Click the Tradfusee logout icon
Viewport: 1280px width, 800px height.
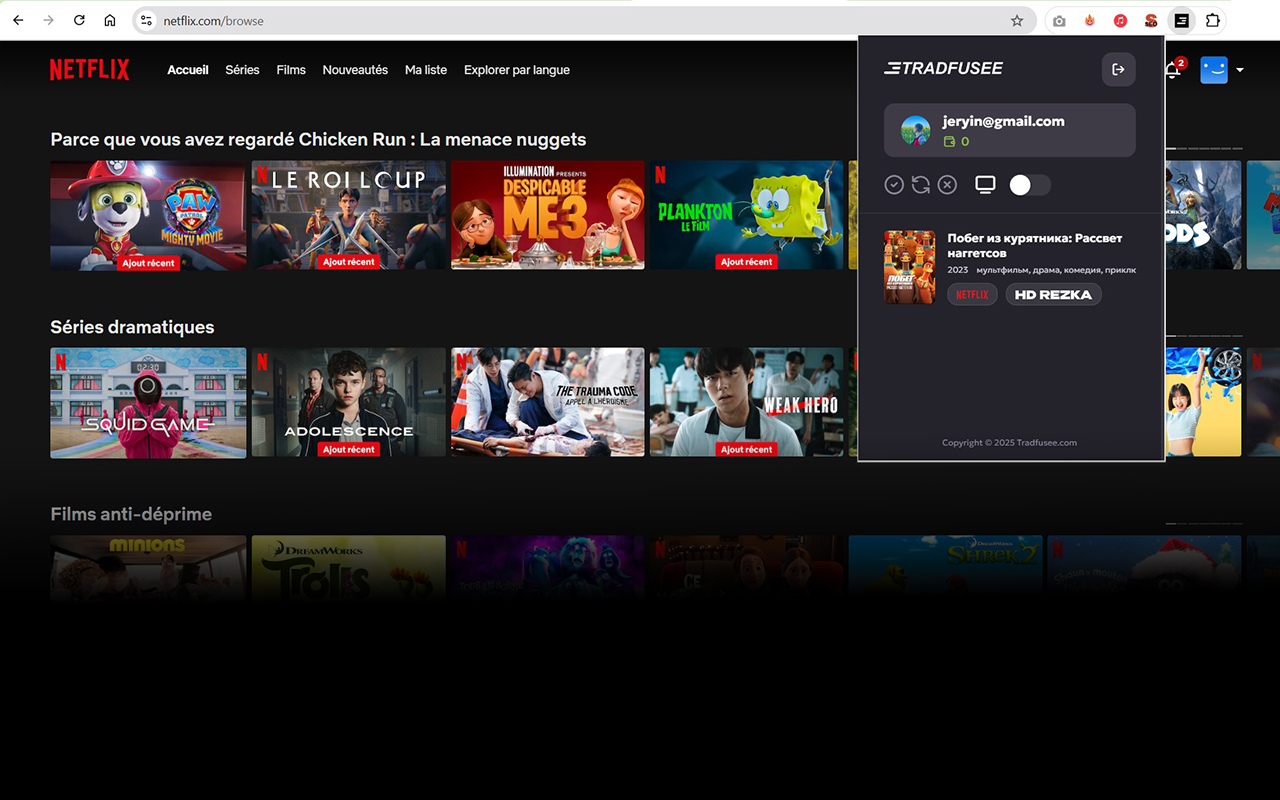coord(1118,69)
